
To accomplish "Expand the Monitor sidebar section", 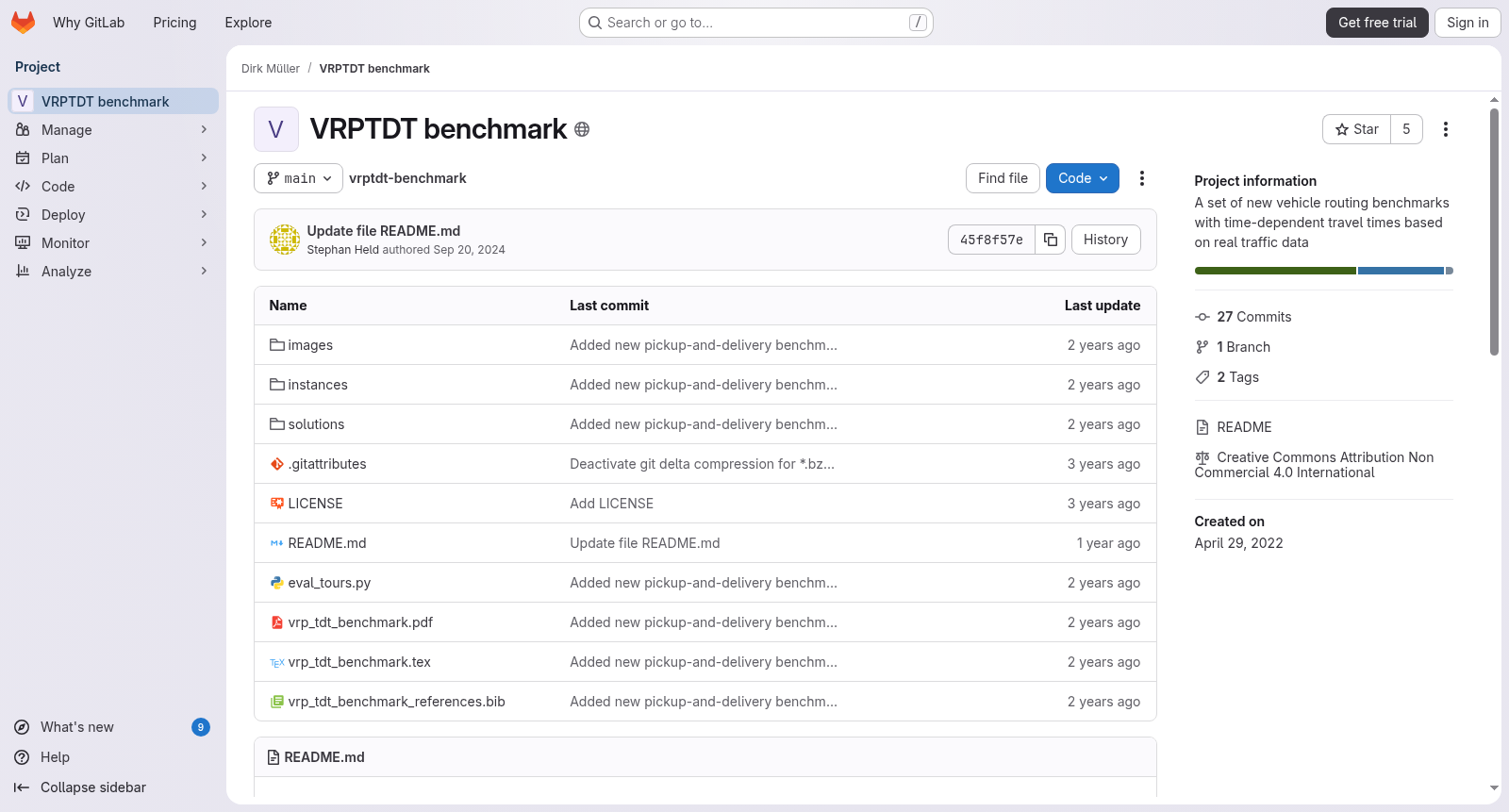I will pos(113,243).
